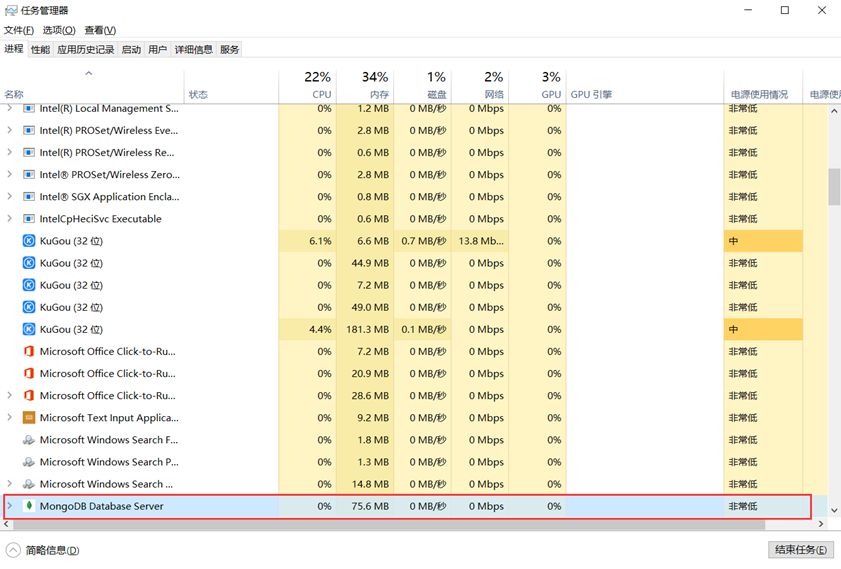
Task: Click the KuGou icon in the 49.0 MB row
Action: pos(29,307)
